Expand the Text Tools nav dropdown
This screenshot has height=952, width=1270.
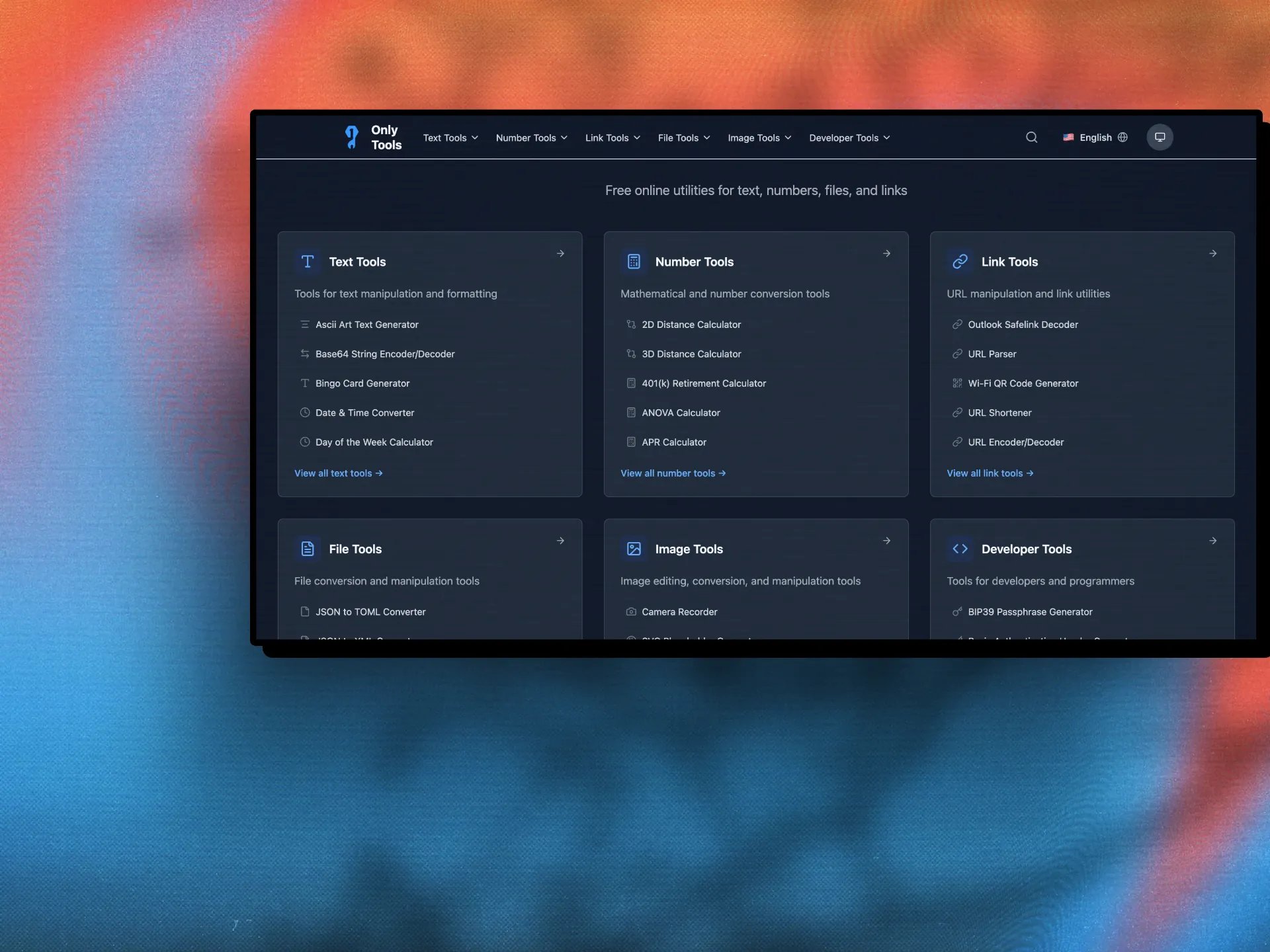[450, 138]
